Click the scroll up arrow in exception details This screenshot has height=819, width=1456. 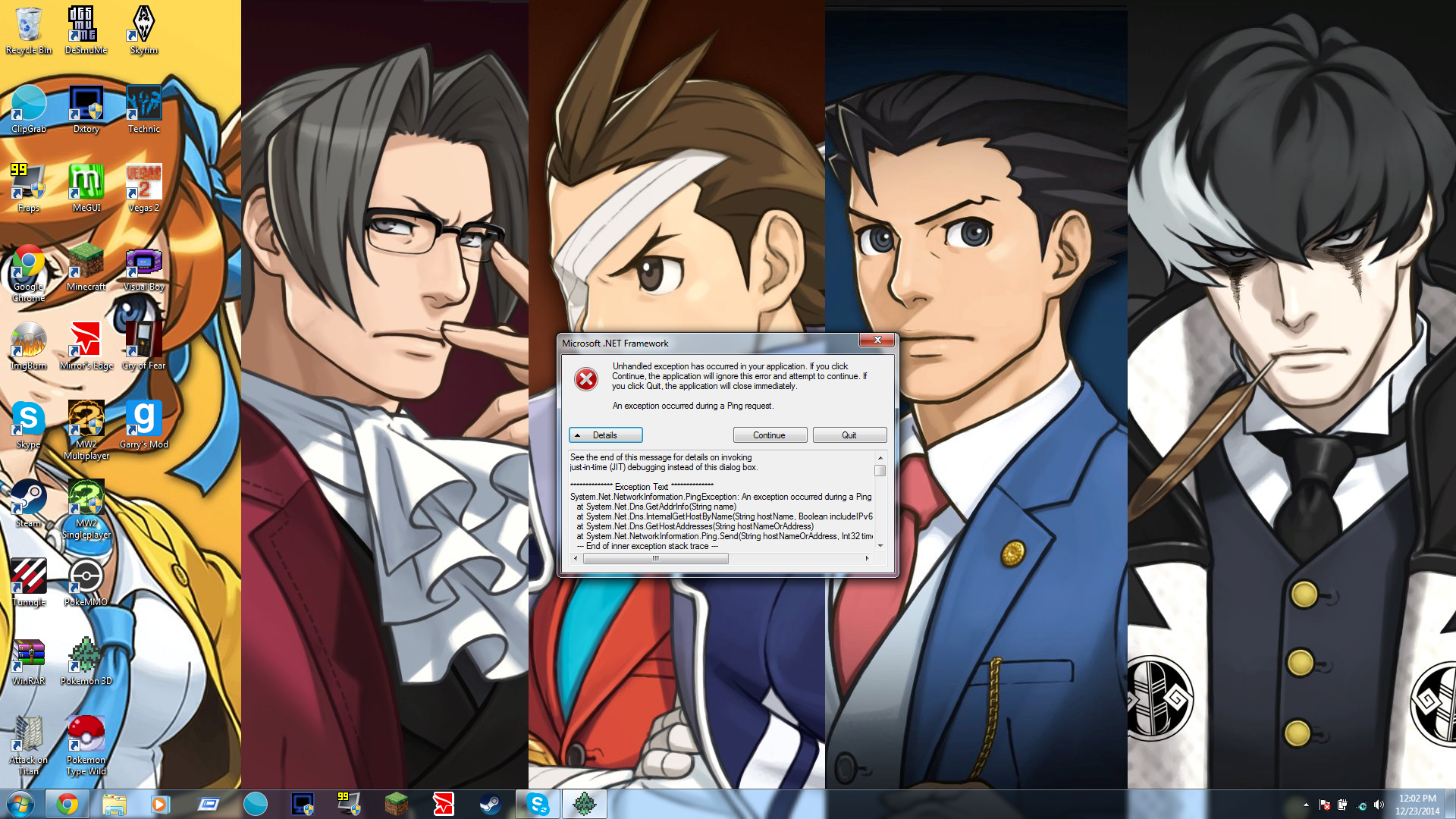coord(880,458)
